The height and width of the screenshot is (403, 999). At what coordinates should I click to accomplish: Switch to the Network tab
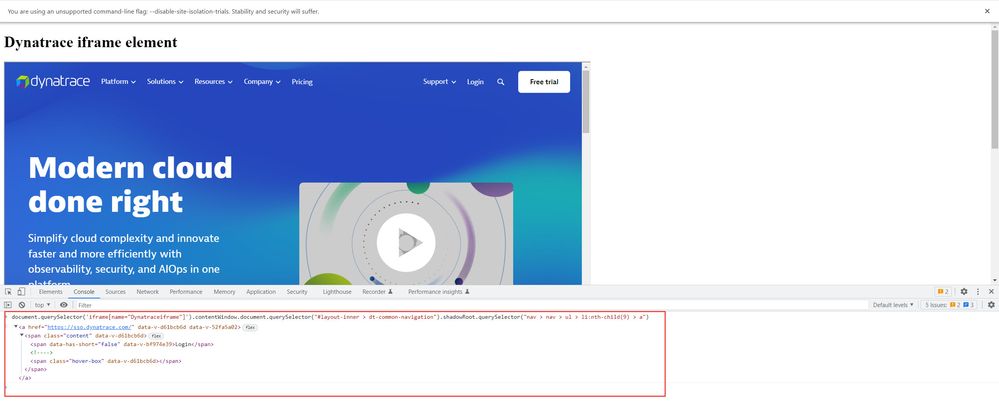(x=147, y=291)
